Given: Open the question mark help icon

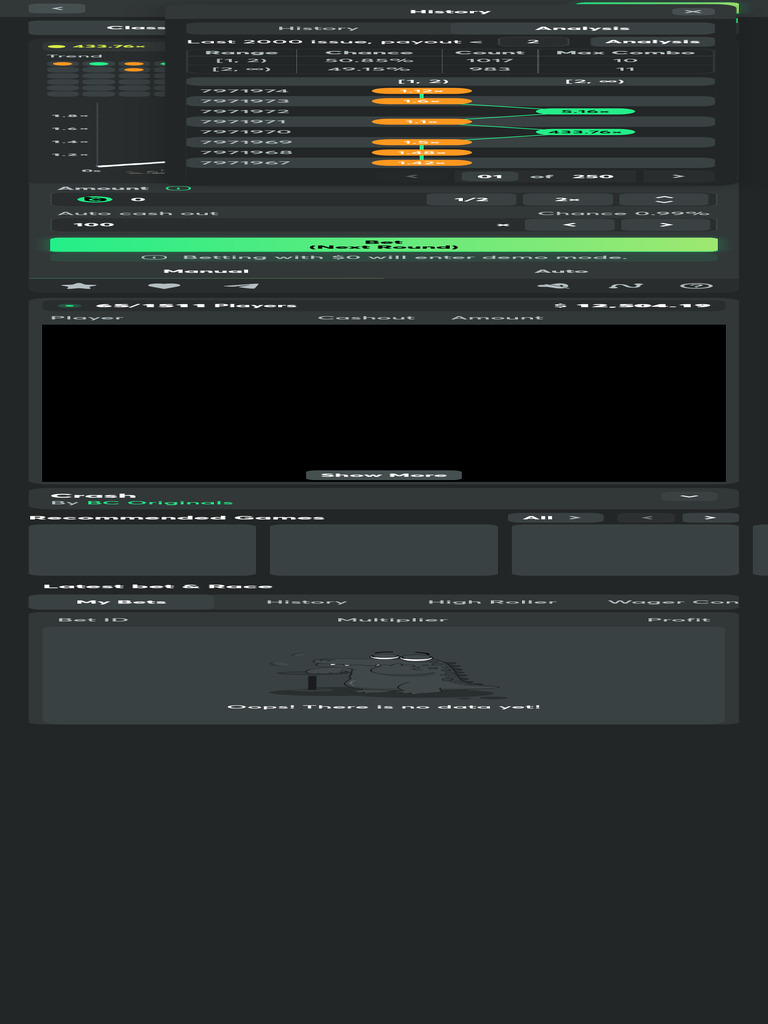Looking at the screenshot, I should click(x=696, y=286).
